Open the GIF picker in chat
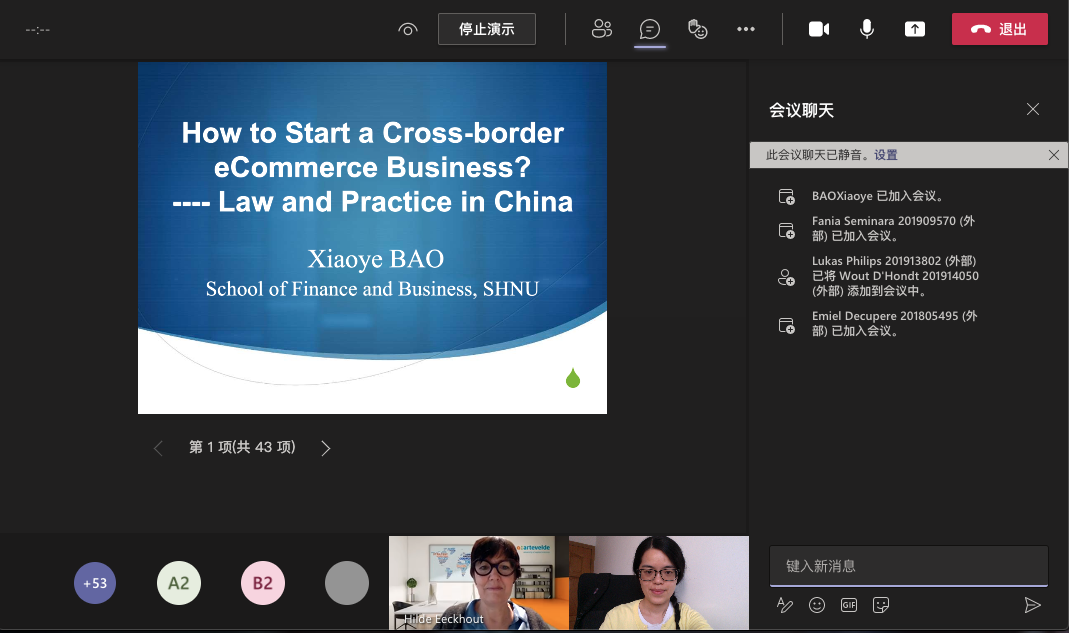This screenshot has width=1069, height=633. 849,605
